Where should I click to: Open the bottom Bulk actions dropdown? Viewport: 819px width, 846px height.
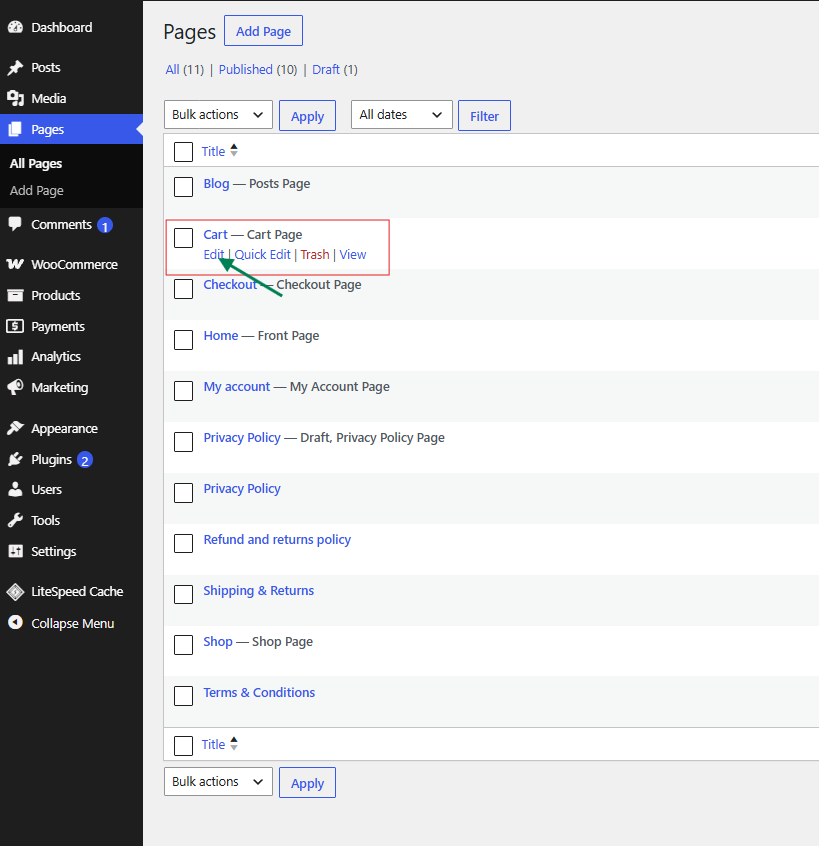(x=218, y=781)
